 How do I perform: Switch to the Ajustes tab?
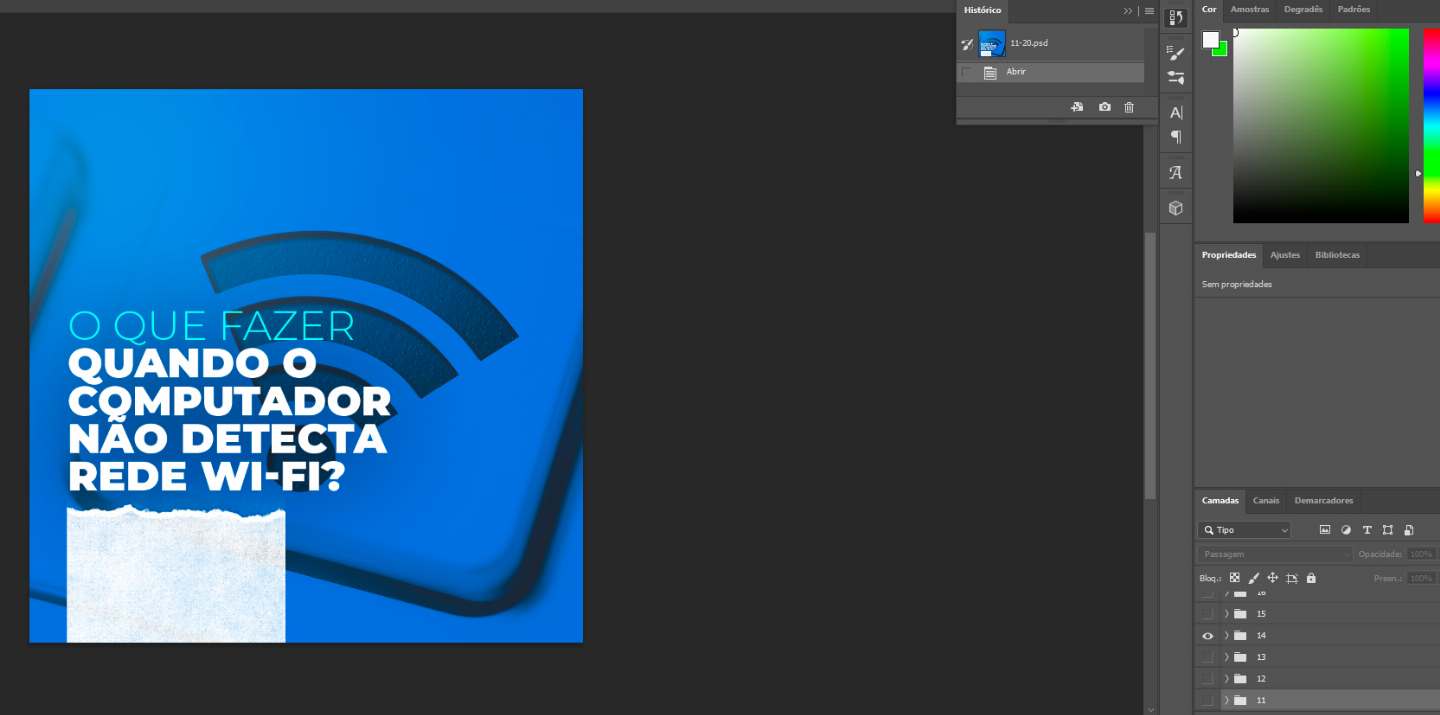1285,255
